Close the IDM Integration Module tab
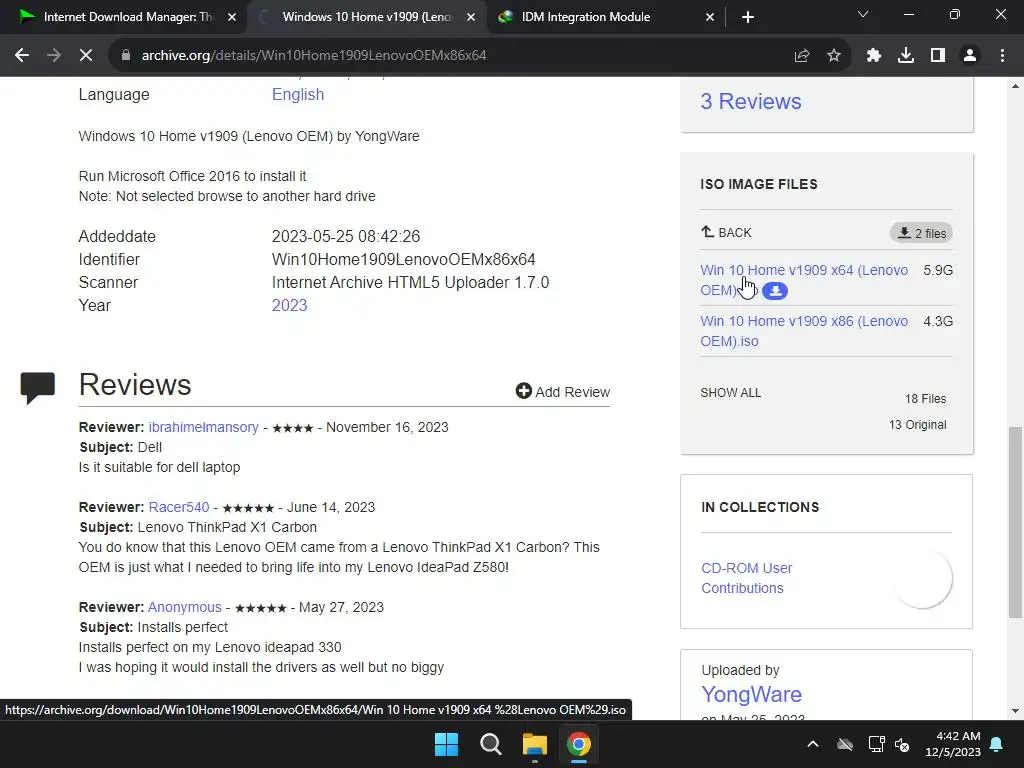This screenshot has width=1024, height=768. click(x=710, y=17)
